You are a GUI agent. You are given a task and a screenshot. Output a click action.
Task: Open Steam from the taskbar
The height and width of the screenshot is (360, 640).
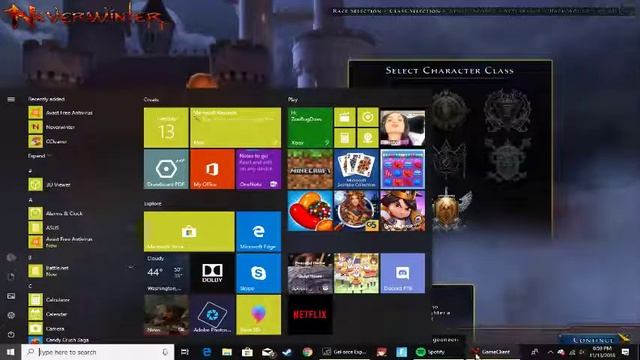click(287, 352)
